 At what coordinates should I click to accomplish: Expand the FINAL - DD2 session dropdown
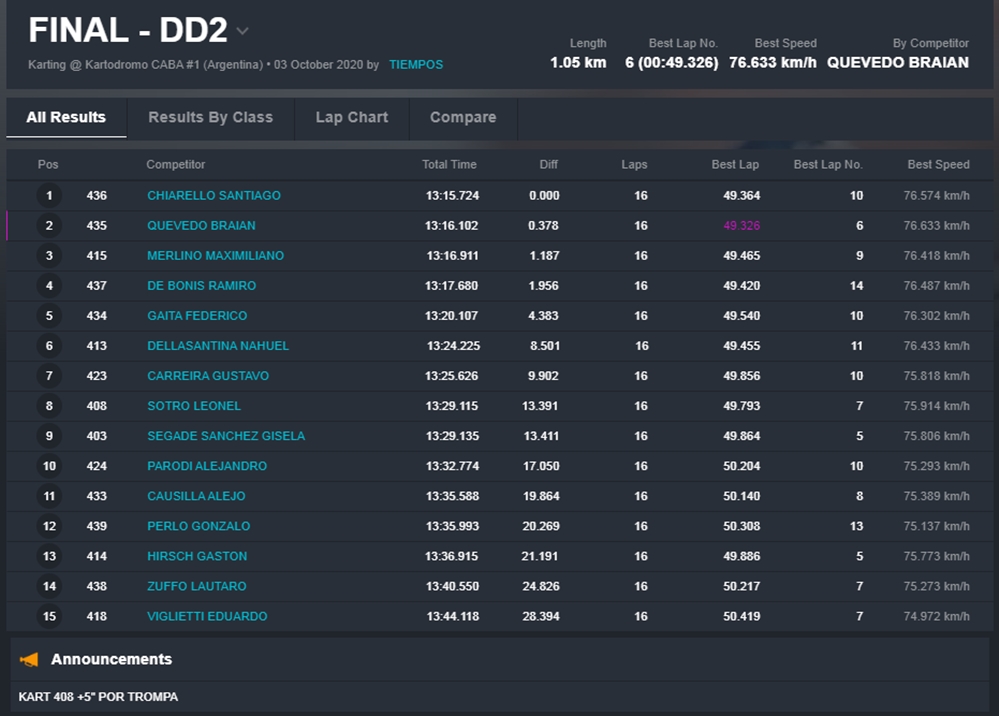pos(243,32)
